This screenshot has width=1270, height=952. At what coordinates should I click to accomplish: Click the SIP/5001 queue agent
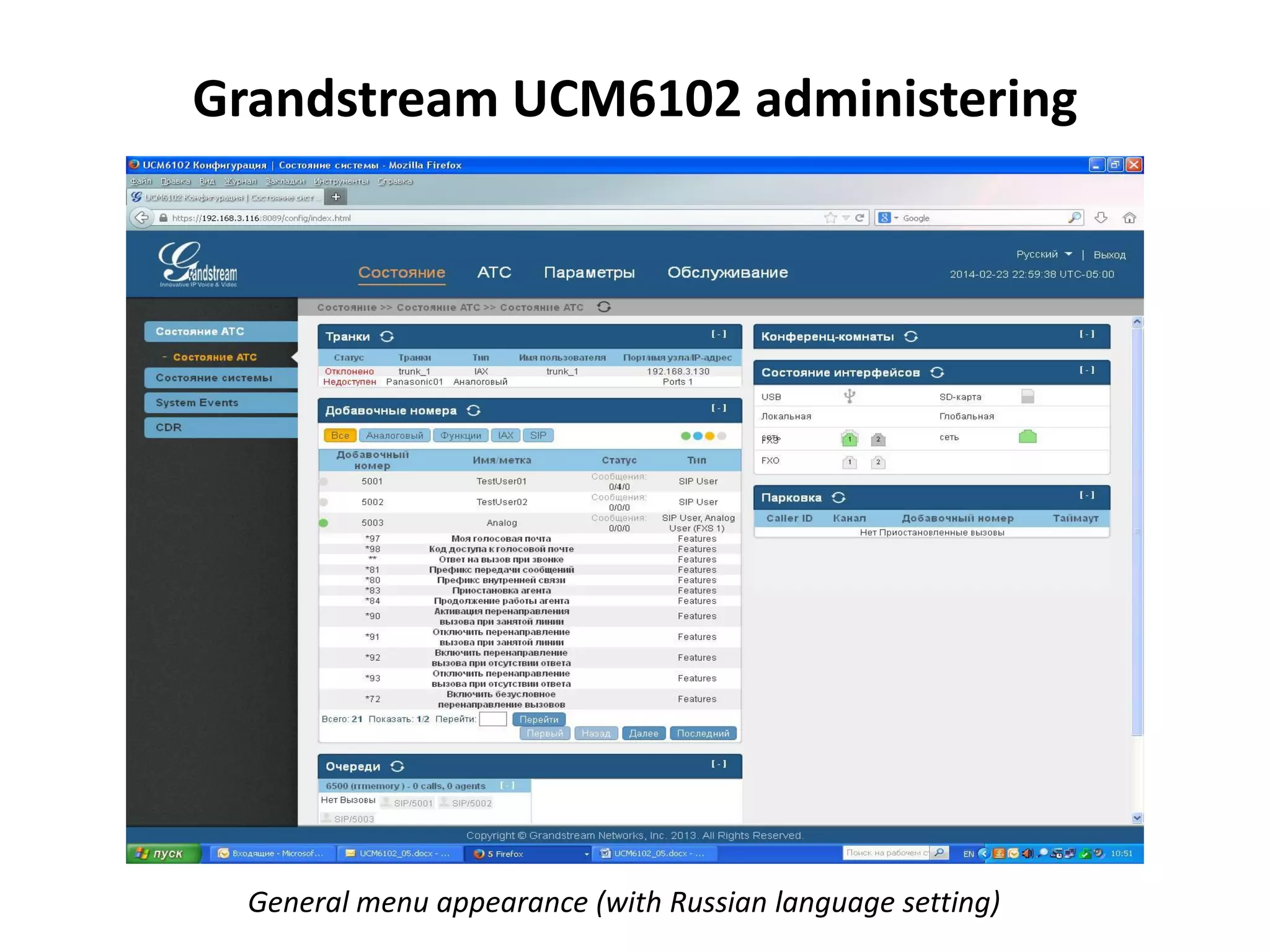click(407, 803)
